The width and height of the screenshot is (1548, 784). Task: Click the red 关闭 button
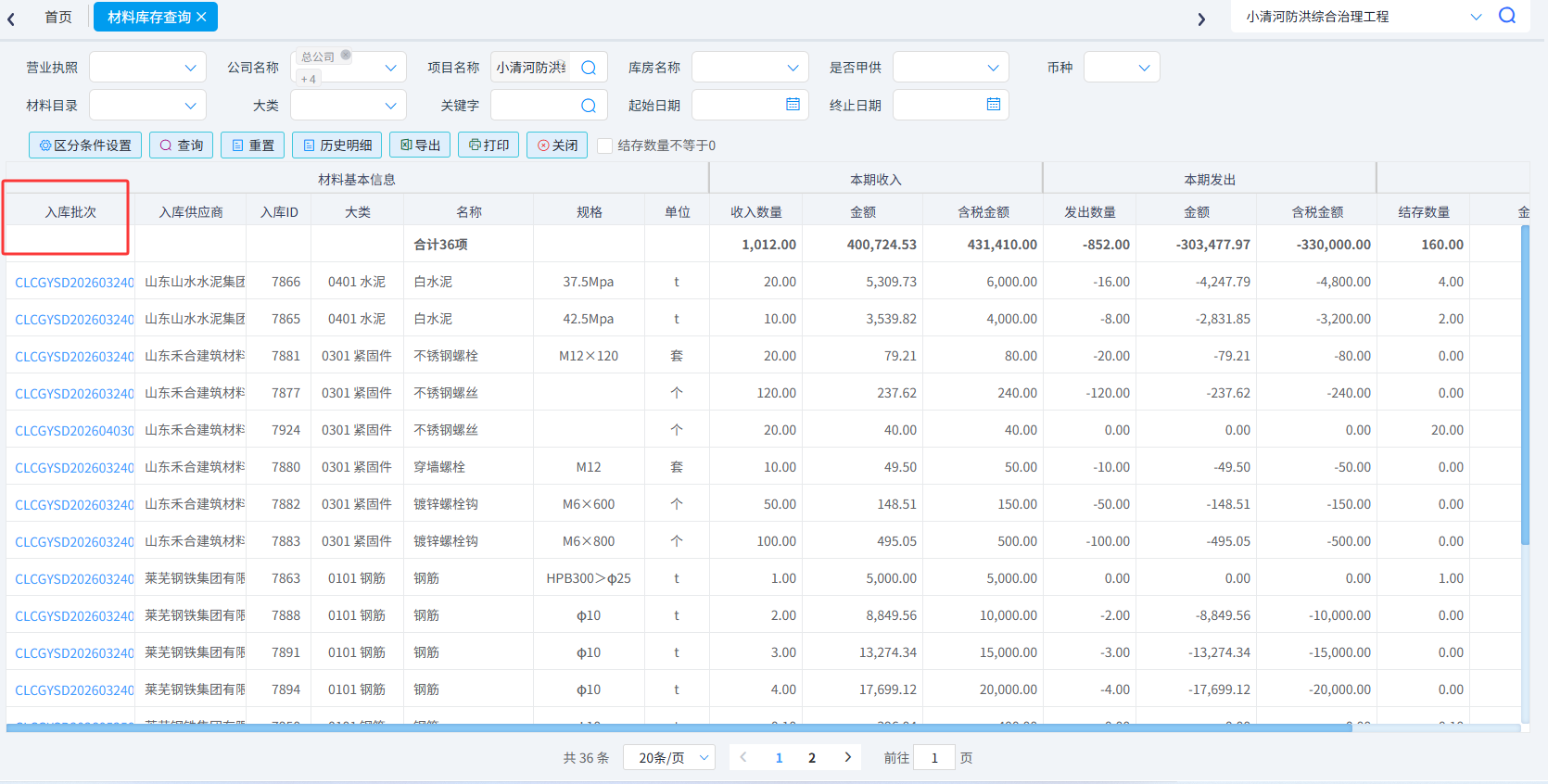pos(557,145)
